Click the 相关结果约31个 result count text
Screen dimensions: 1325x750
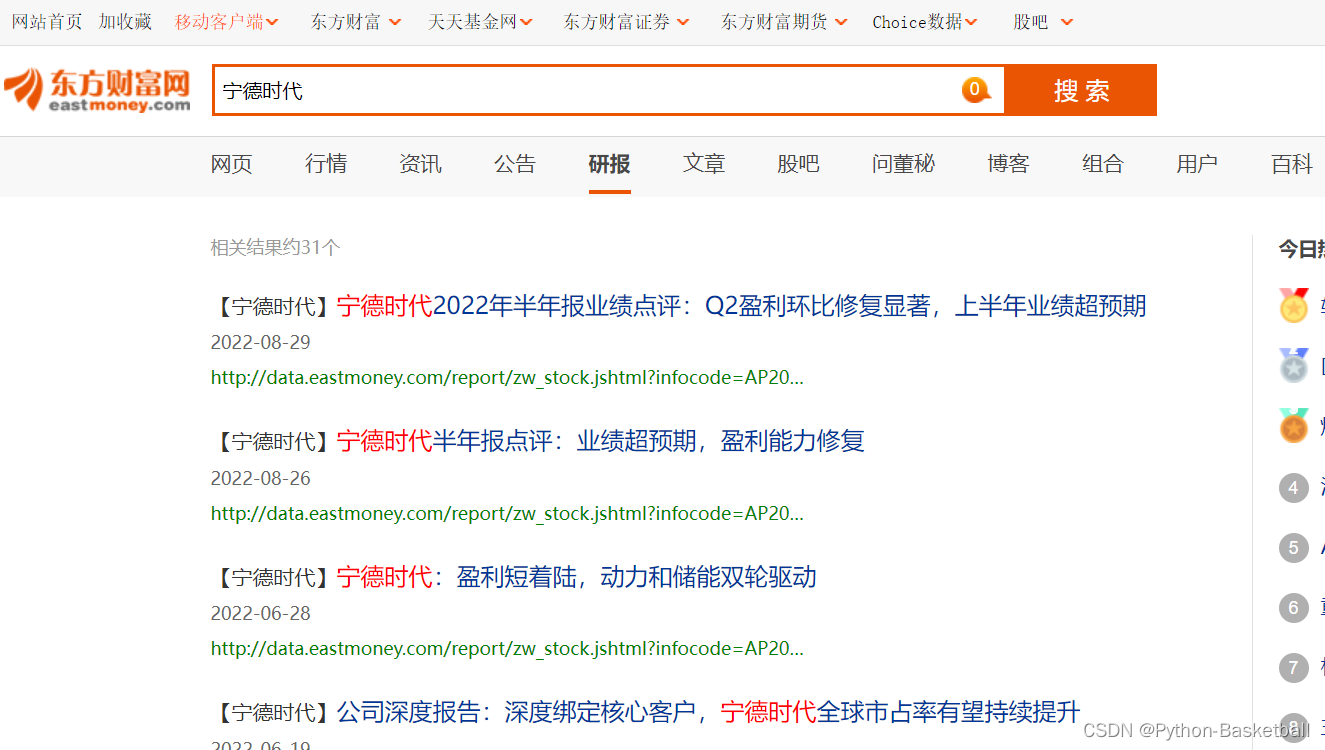[275, 247]
